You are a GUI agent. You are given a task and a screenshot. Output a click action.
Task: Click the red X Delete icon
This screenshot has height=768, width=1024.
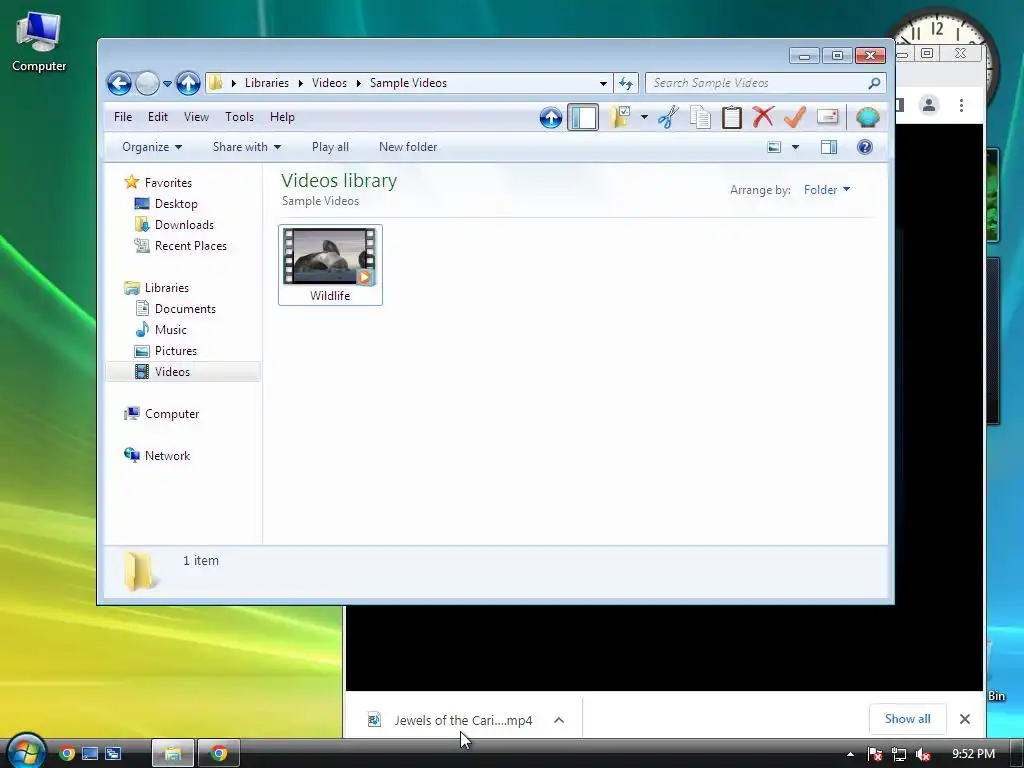pos(763,117)
